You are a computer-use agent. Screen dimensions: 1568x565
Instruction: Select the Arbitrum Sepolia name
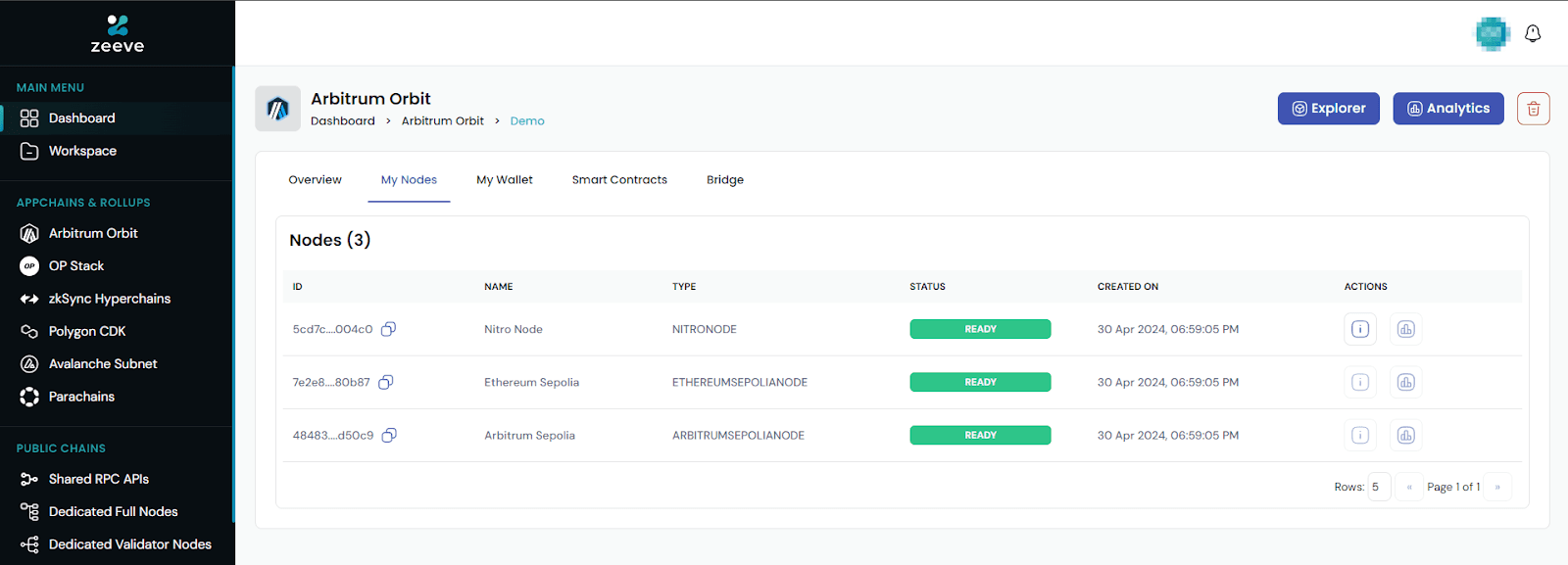click(530, 435)
